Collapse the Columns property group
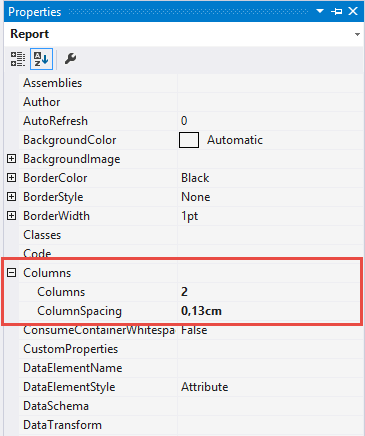 click(12, 273)
